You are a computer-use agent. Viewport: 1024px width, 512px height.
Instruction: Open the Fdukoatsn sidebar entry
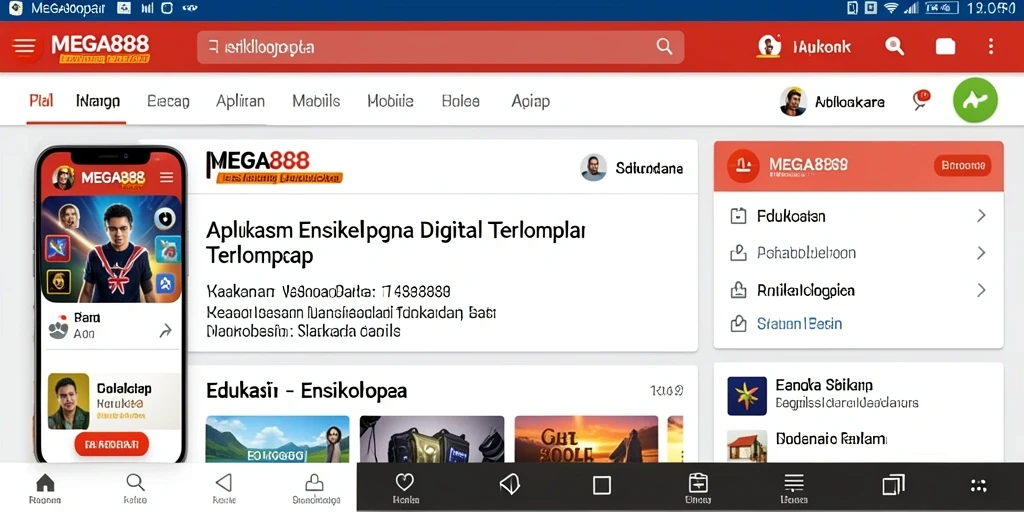[x=858, y=216]
